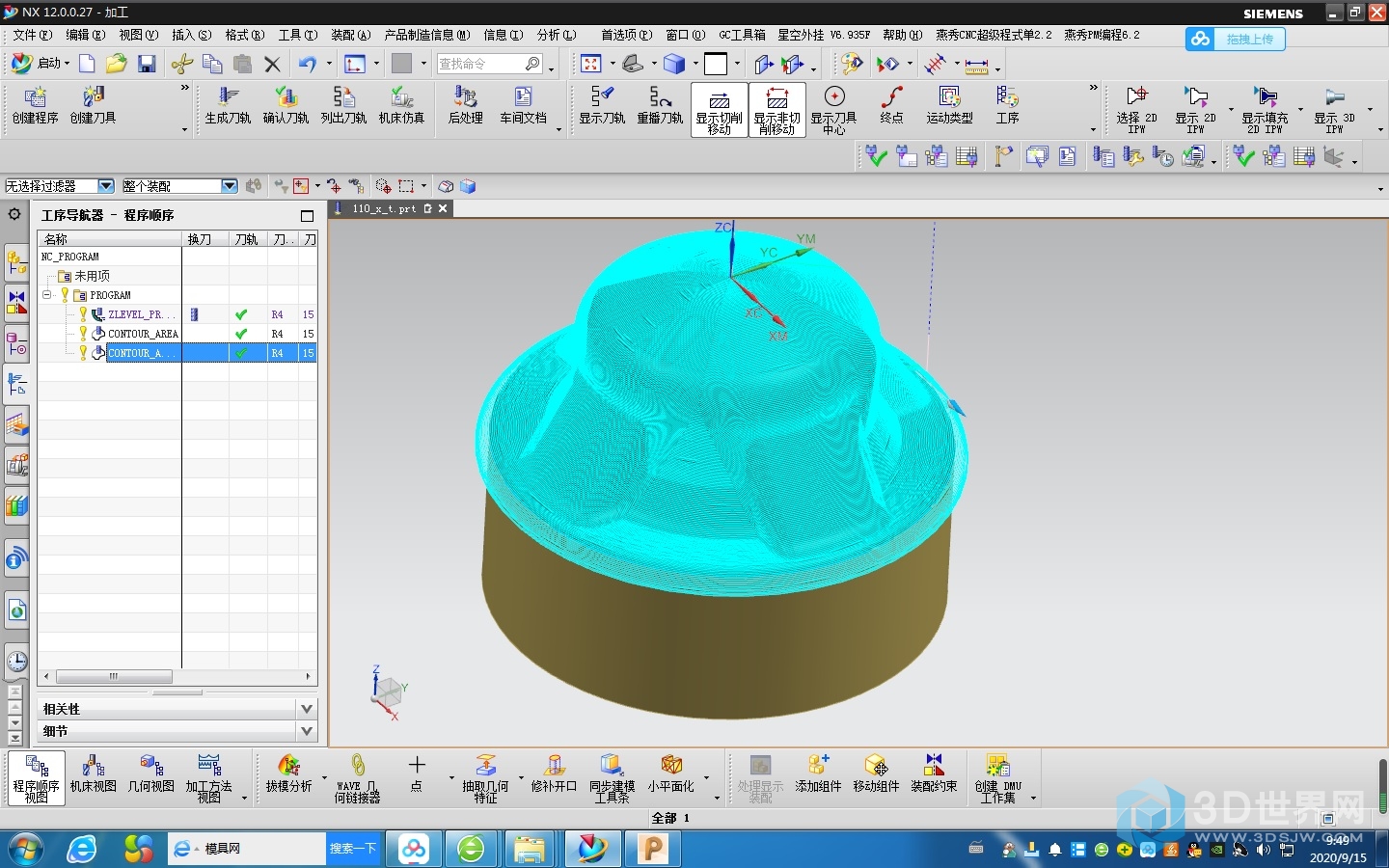The height and width of the screenshot is (868, 1389).
Task: Toggle Show Non-cutting Moves (显示非切削移动)
Action: click(x=777, y=110)
